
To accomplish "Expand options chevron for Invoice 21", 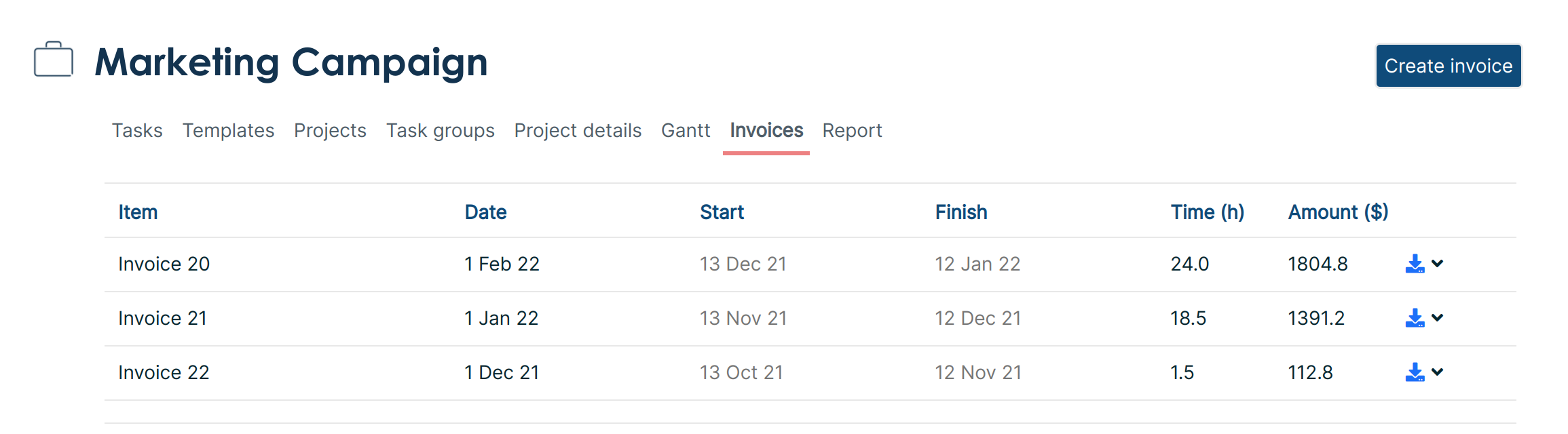I will (1437, 317).
